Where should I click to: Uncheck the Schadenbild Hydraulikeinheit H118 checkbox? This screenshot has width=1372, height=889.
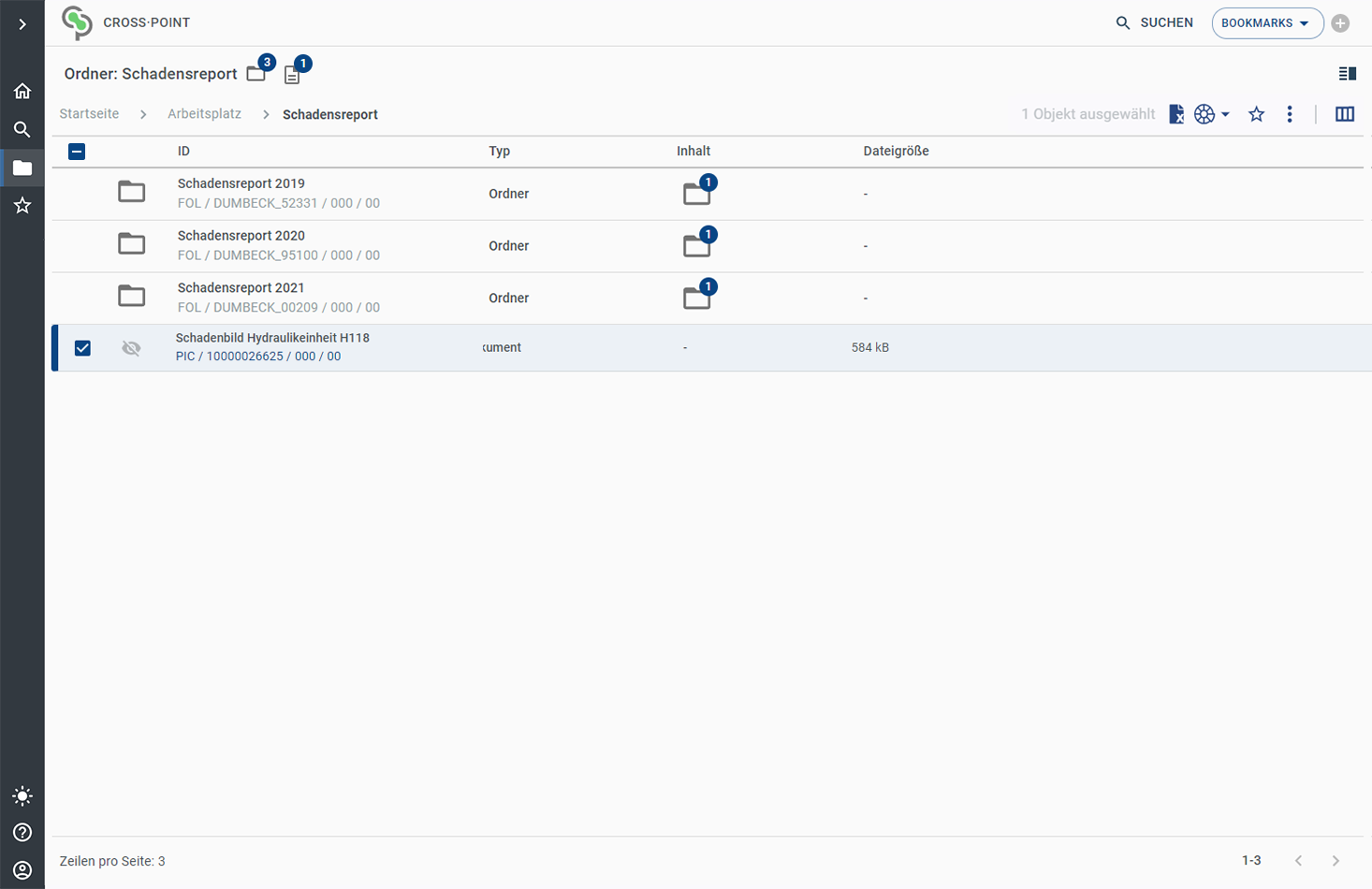coord(82,348)
